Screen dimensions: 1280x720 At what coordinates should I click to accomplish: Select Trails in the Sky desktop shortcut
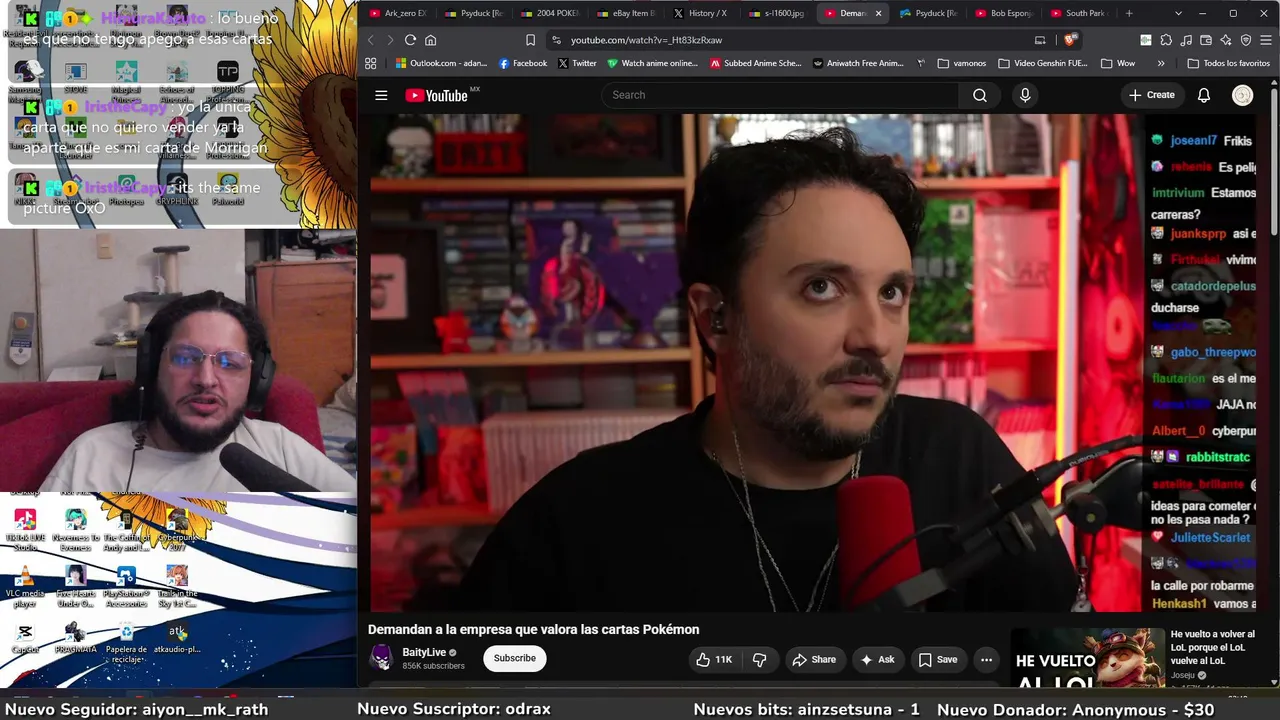click(177, 586)
